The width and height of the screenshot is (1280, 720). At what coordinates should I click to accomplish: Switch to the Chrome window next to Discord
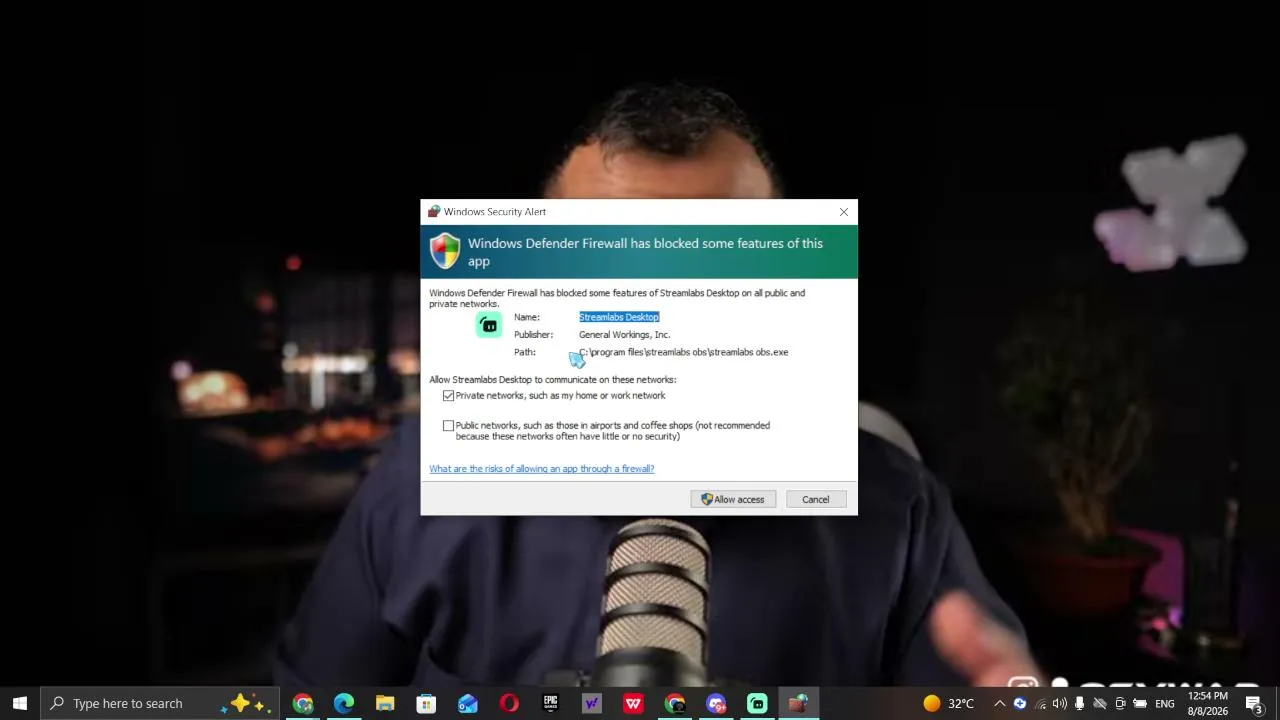[675, 703]
